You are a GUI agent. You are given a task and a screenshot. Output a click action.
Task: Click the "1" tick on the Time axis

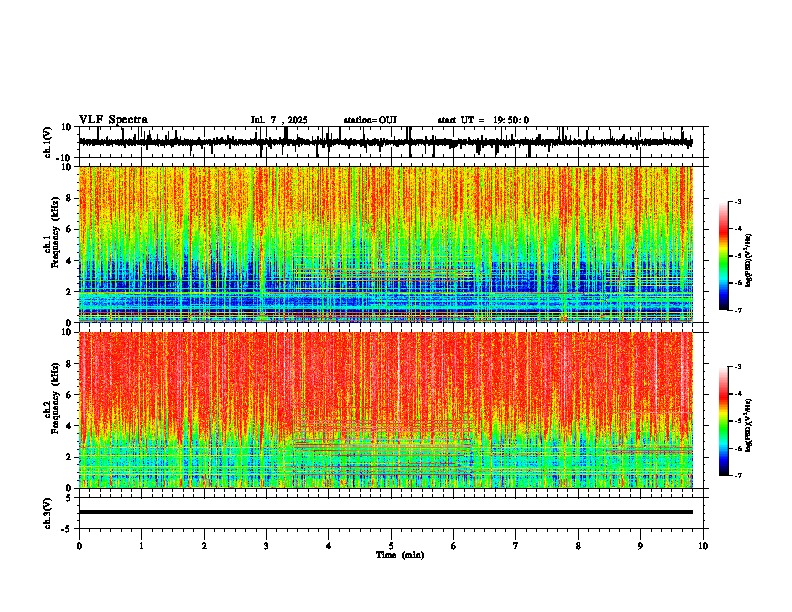[141, 546]
